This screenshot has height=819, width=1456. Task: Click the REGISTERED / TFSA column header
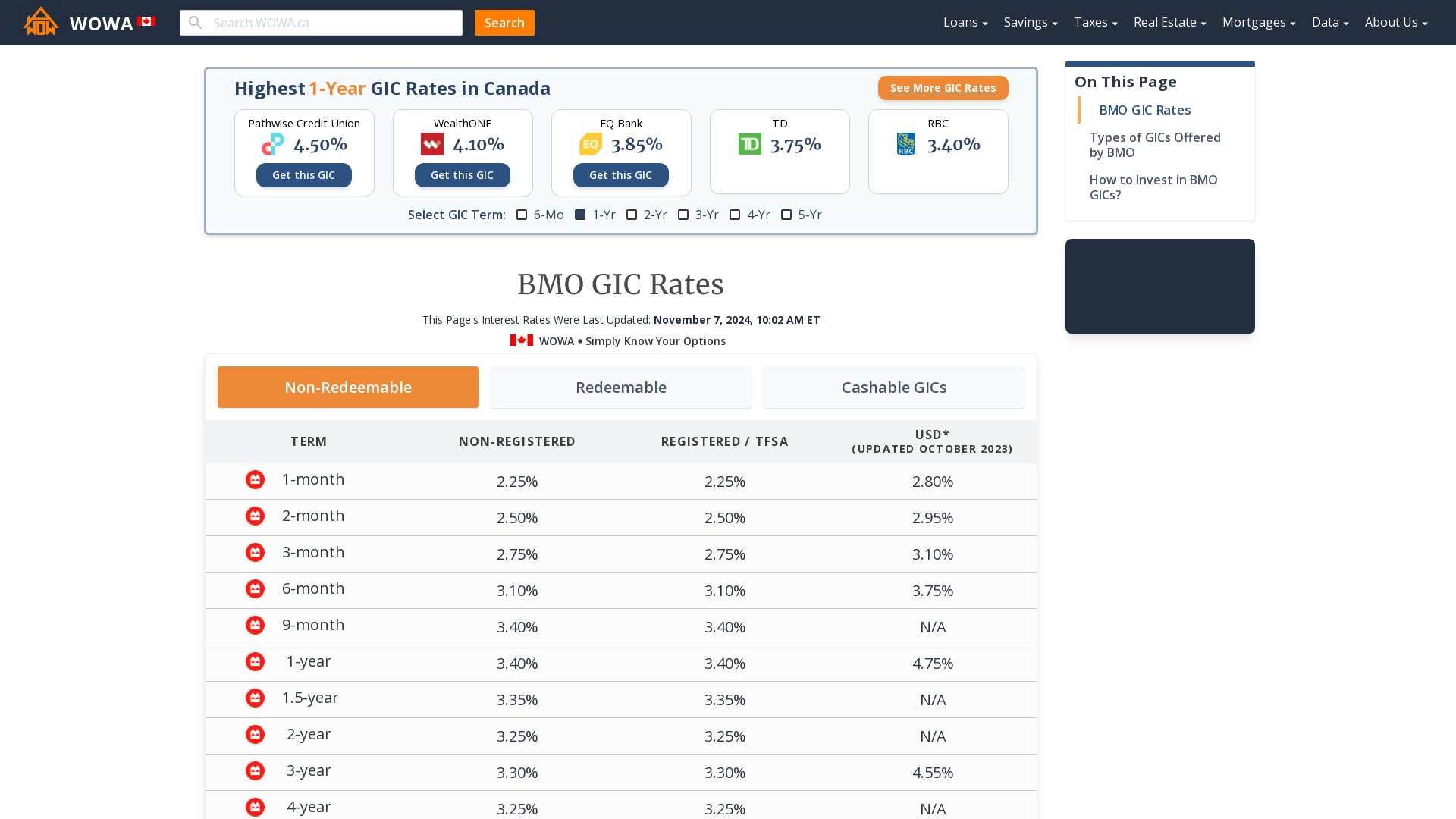click(724, 441)
